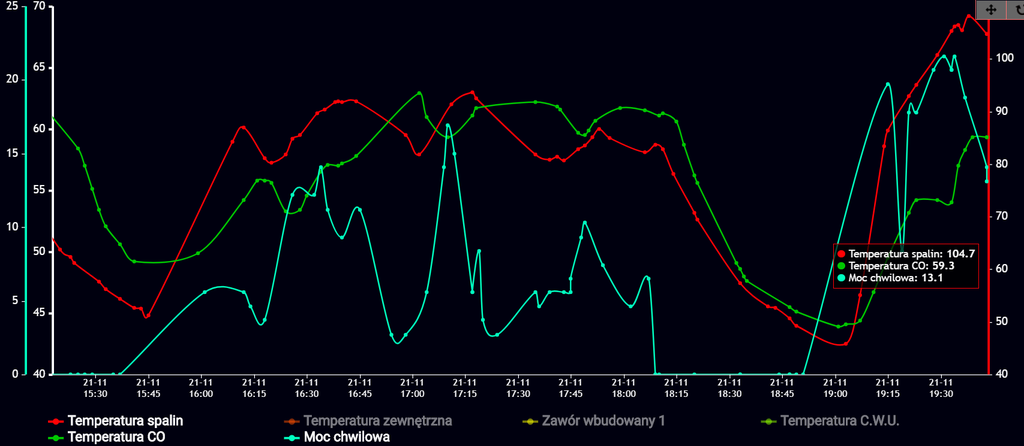The image size is (1024, 446).
Task: Click the 21-11 17:00 time axis label
Action: pyautogui.click(x=413, y=387)
